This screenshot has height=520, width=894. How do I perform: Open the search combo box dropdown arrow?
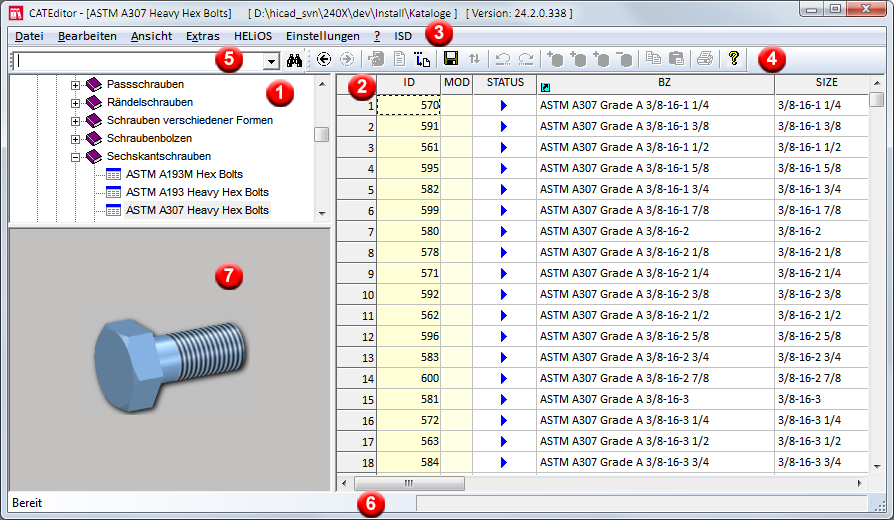pos(270,61)
